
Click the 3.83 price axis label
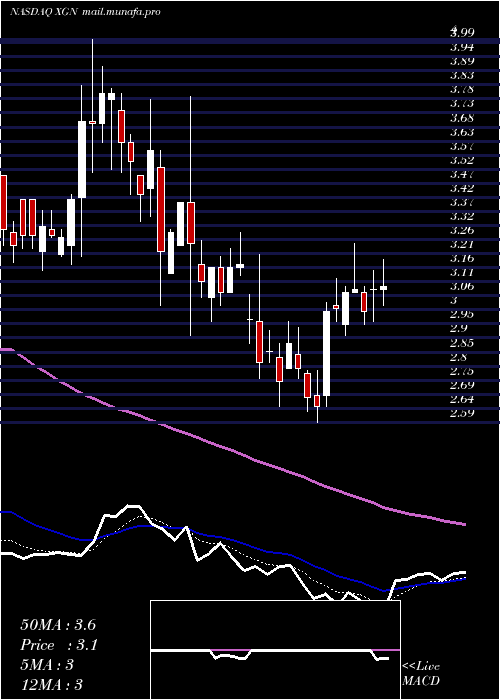462,75
